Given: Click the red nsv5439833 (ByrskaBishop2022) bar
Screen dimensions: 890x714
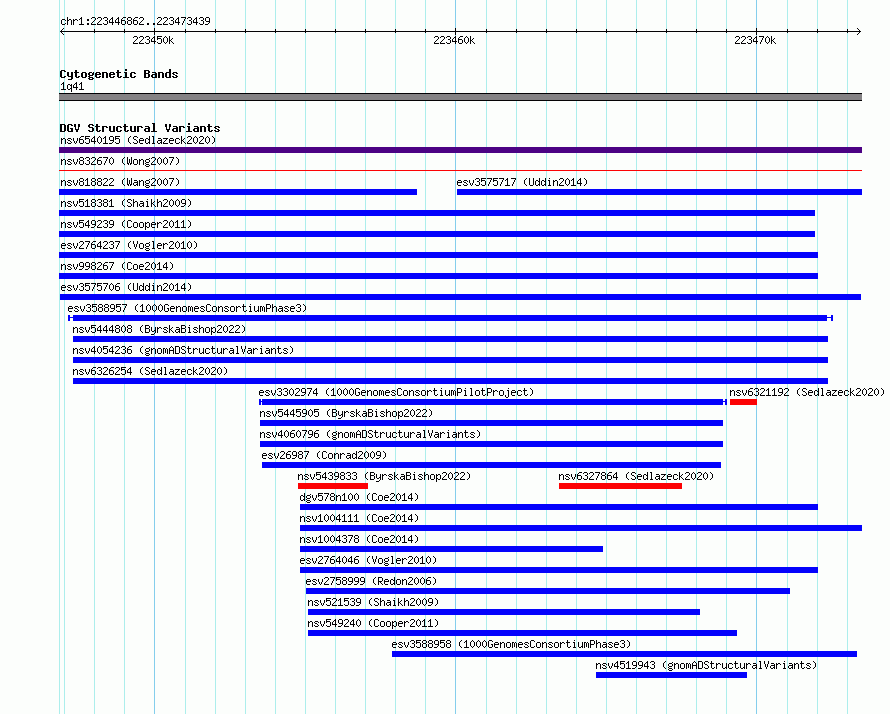Looking at the screenshot, I should (333, 486).
